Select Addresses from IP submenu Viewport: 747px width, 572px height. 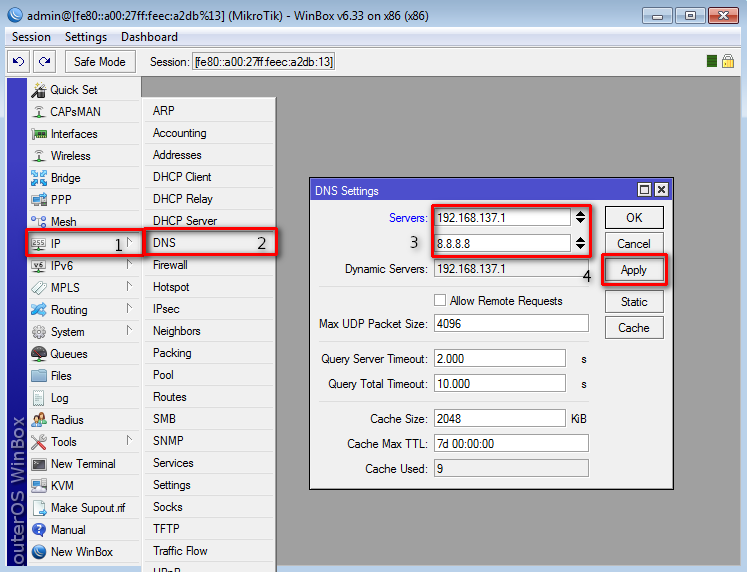210,155
